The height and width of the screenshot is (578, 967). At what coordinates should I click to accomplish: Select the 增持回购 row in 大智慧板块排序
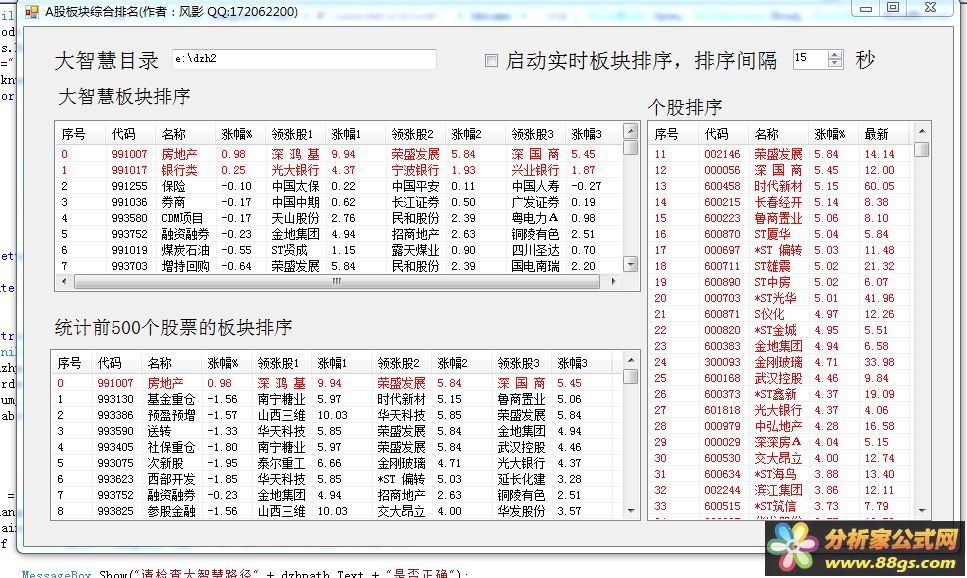[339, 266]
